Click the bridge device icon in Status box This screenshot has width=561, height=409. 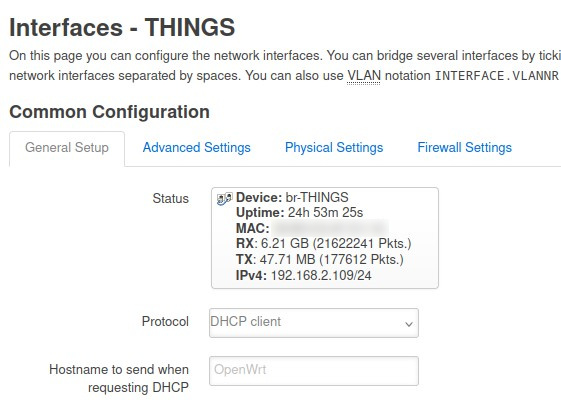point(224,199)
